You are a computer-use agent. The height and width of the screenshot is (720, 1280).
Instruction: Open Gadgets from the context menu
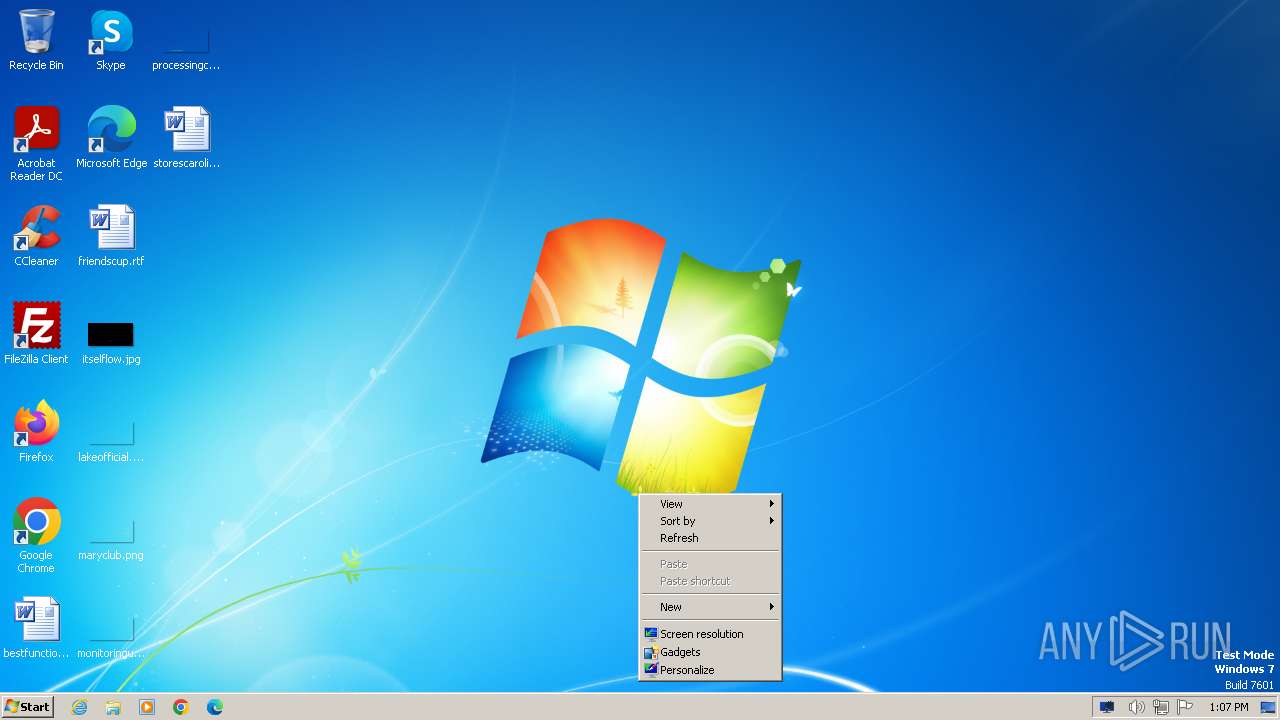click(x=710, y=652)
